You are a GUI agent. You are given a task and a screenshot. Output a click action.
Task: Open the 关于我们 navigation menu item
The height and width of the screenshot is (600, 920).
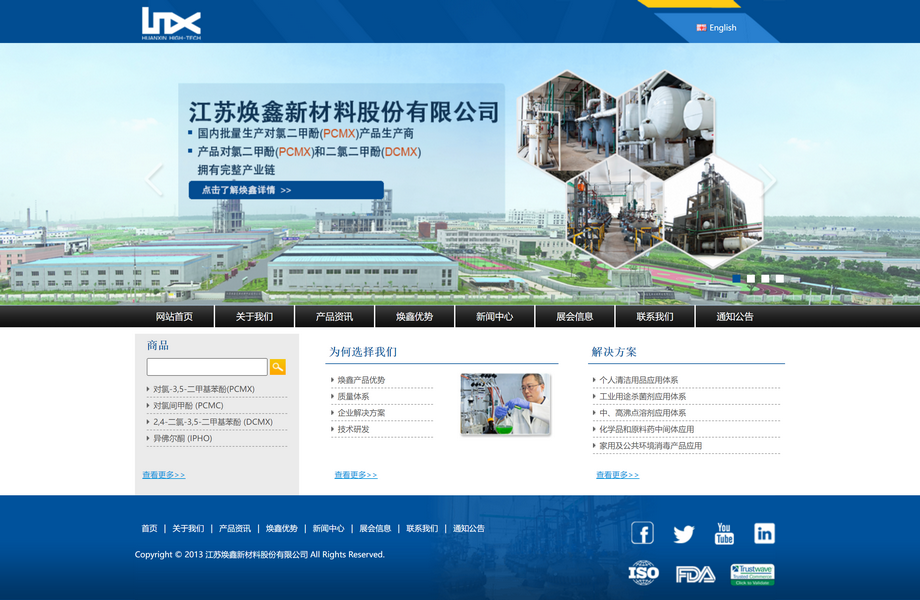(x=254, y=317)
